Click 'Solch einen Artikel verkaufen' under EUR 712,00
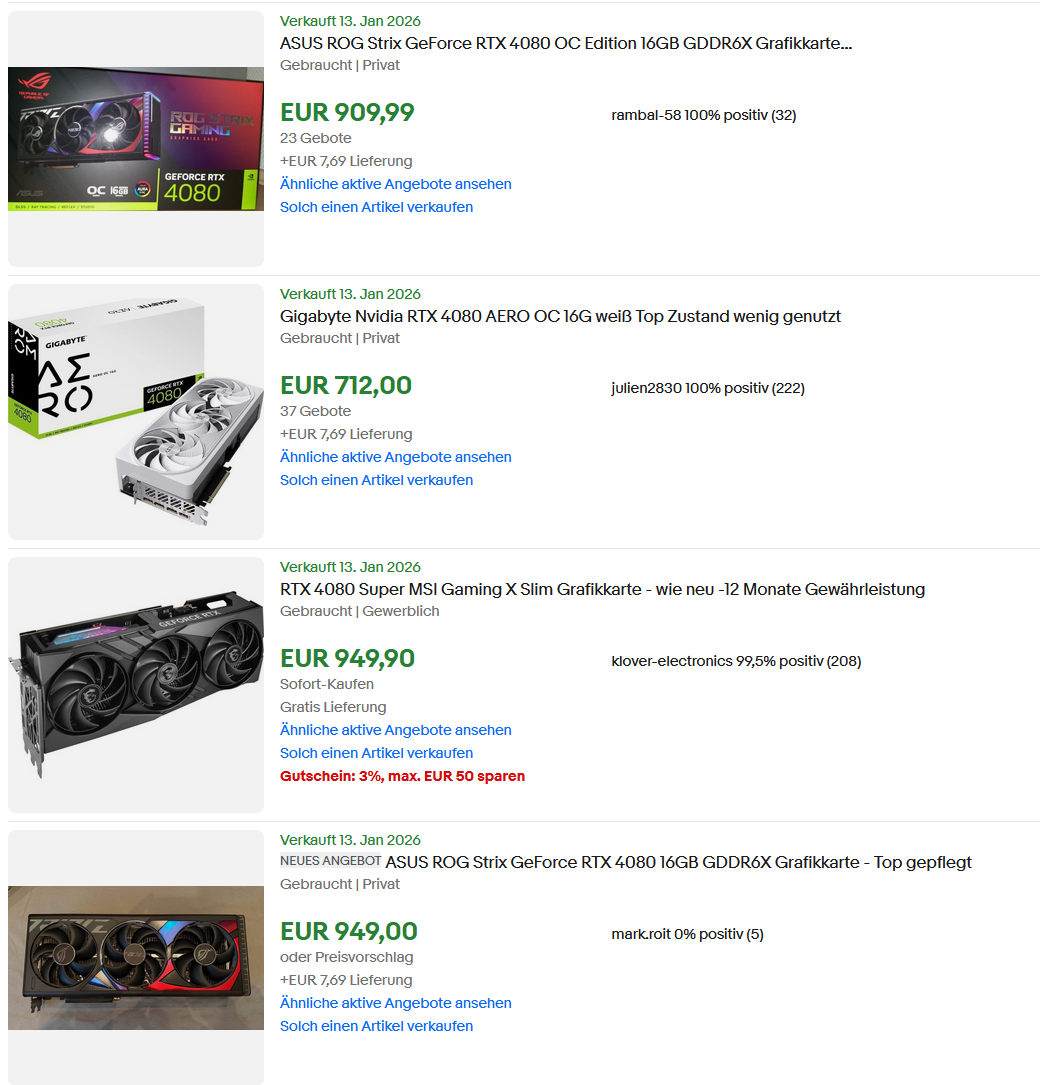This screenshot has height=1085, width=1040. [x=376, y=480]
